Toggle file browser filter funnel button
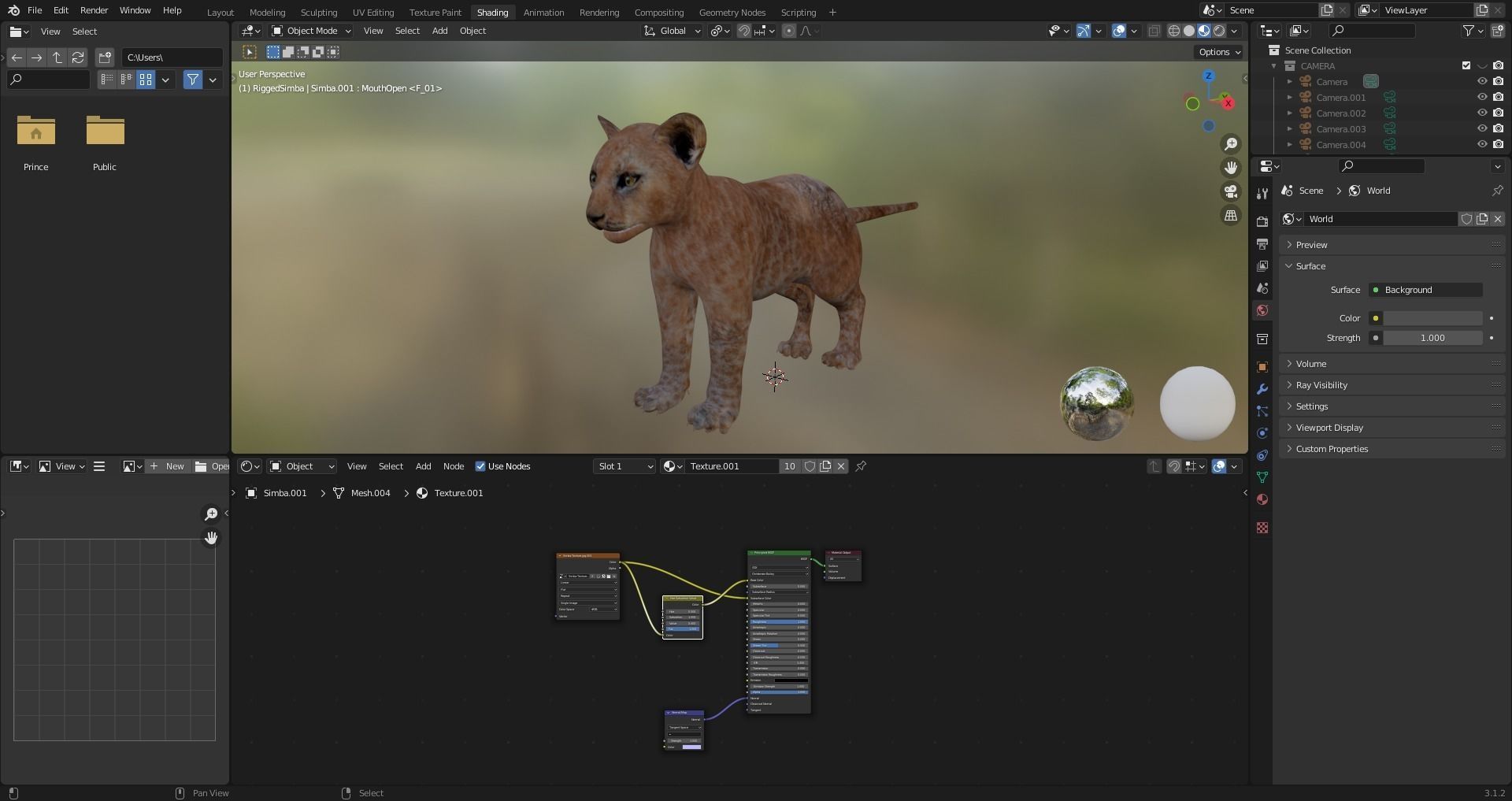 (193, 80)
